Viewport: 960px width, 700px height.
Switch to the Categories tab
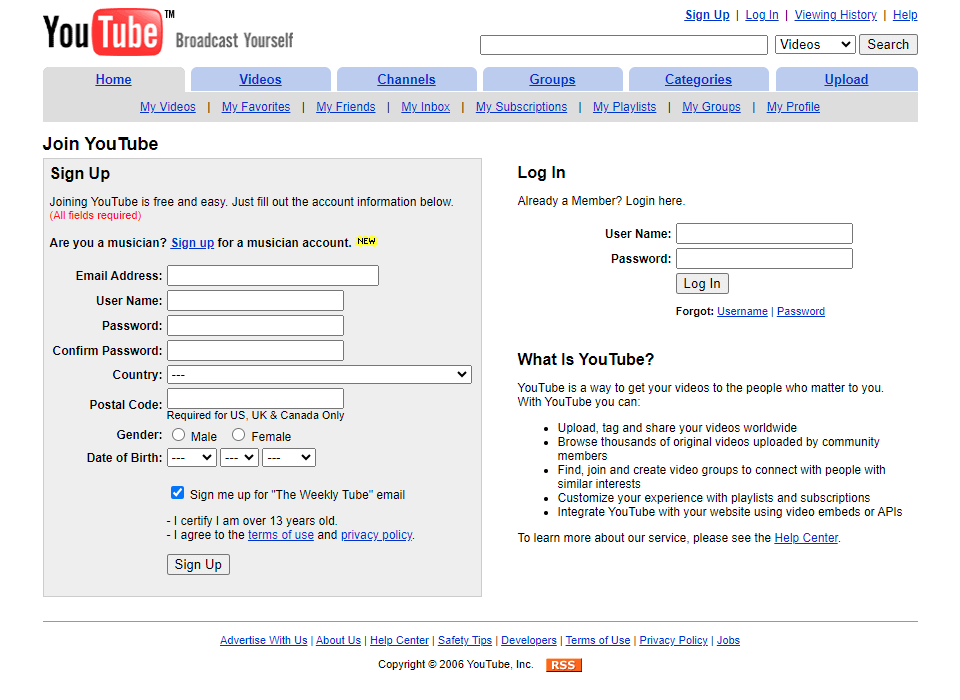tap(699, 80)
